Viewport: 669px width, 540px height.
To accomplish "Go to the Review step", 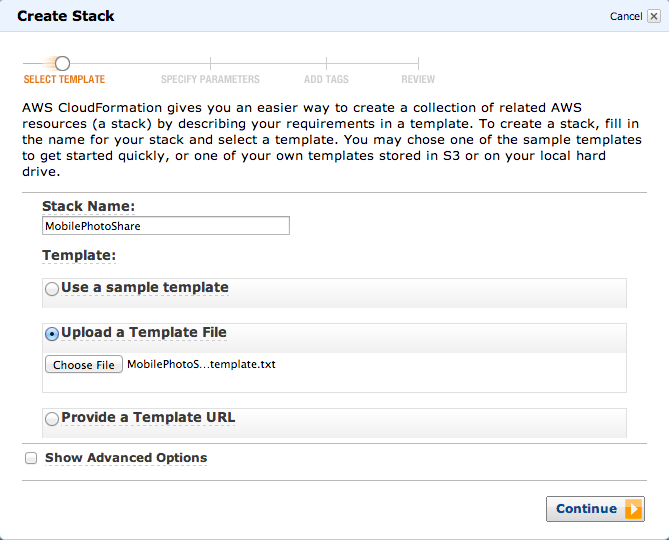I will [418, 79].
